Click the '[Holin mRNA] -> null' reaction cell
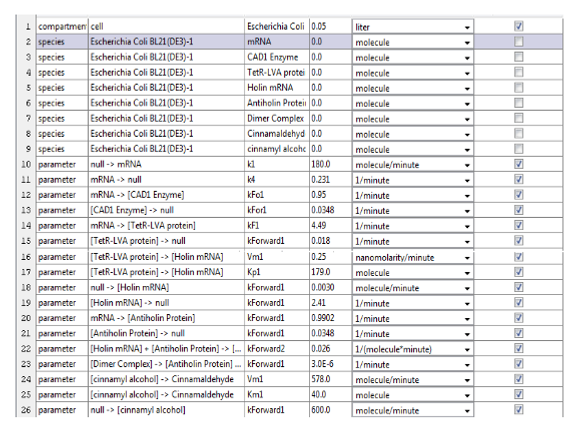This screenshot has width=578, height=430. pyautogui.click(x=166, y=303)
